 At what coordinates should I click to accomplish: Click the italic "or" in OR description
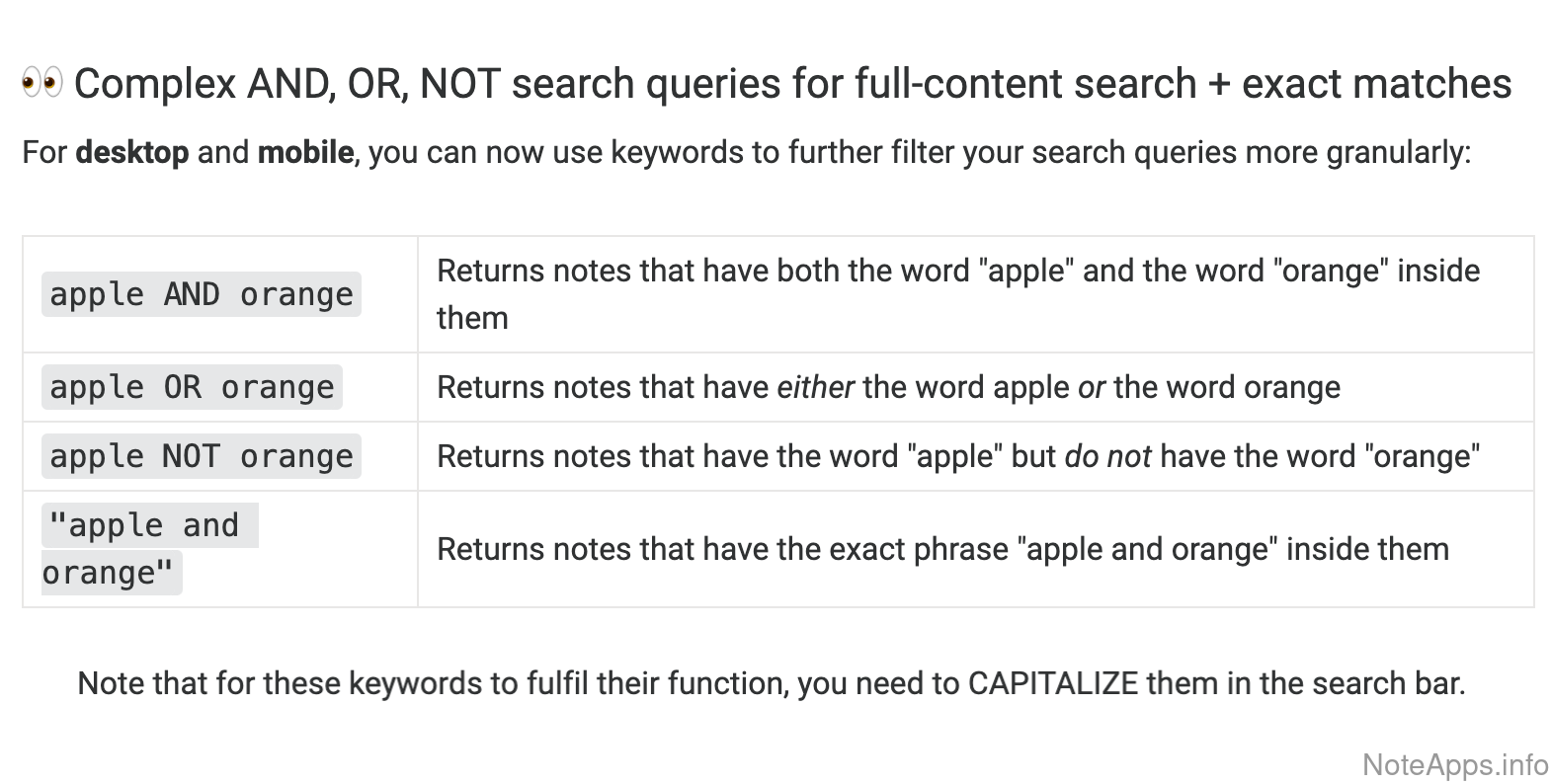pos(1091,387)
